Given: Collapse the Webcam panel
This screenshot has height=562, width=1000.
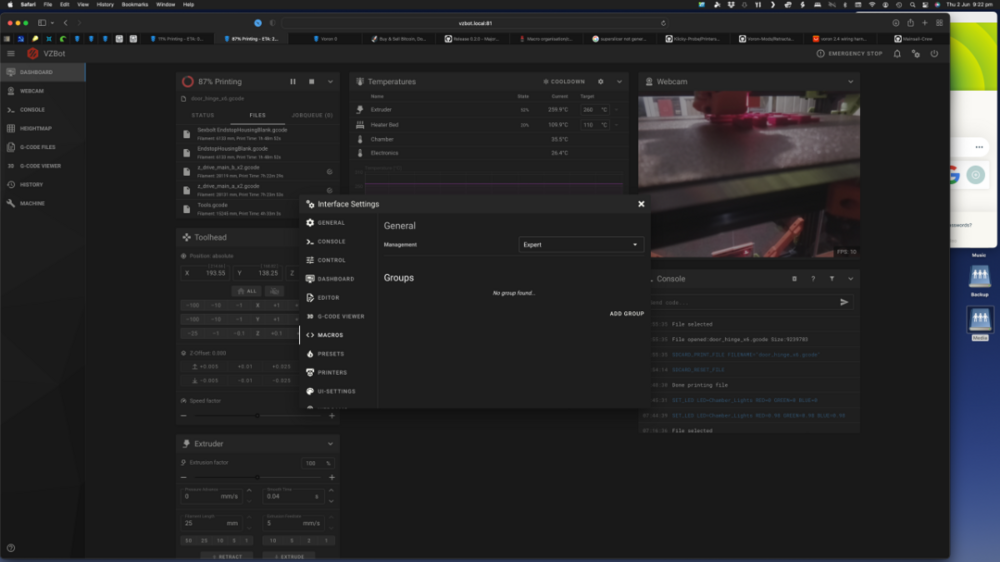Looking at the screenshot, I should 850,82.
